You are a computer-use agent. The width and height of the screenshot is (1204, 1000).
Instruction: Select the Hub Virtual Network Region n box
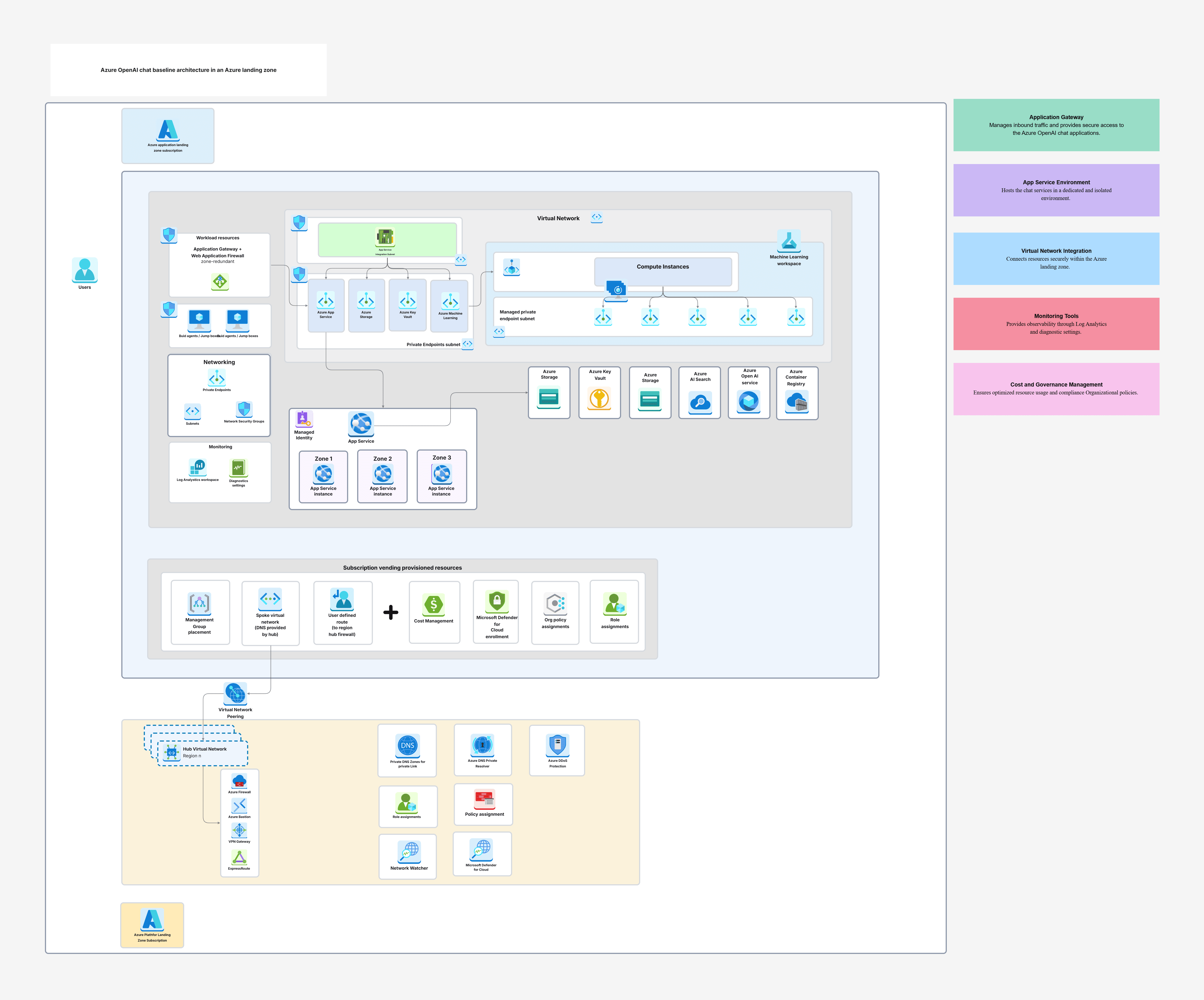point(203,753)
